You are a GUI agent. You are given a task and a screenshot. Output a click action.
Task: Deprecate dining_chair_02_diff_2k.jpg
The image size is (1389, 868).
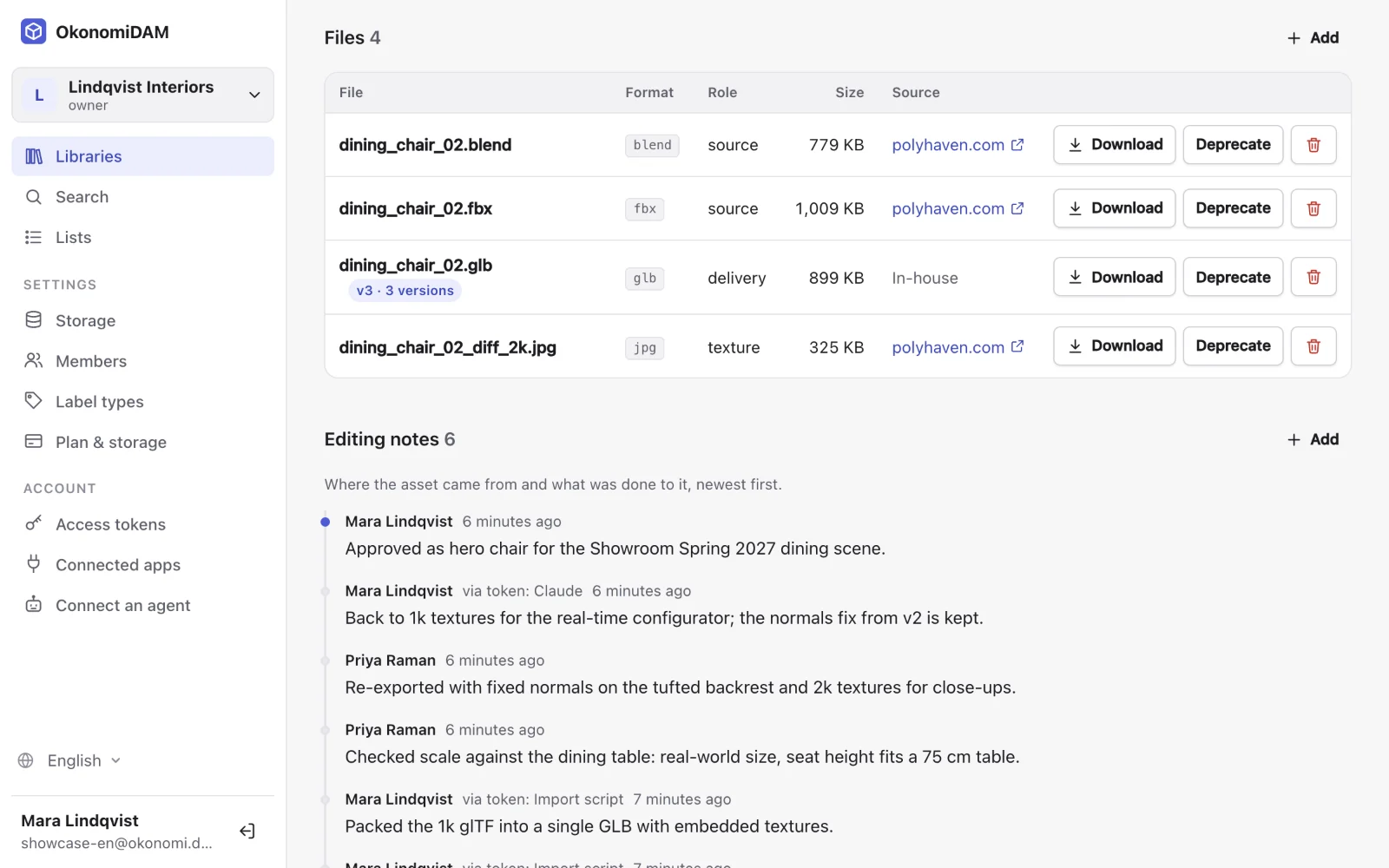[x=1233, y=346]
